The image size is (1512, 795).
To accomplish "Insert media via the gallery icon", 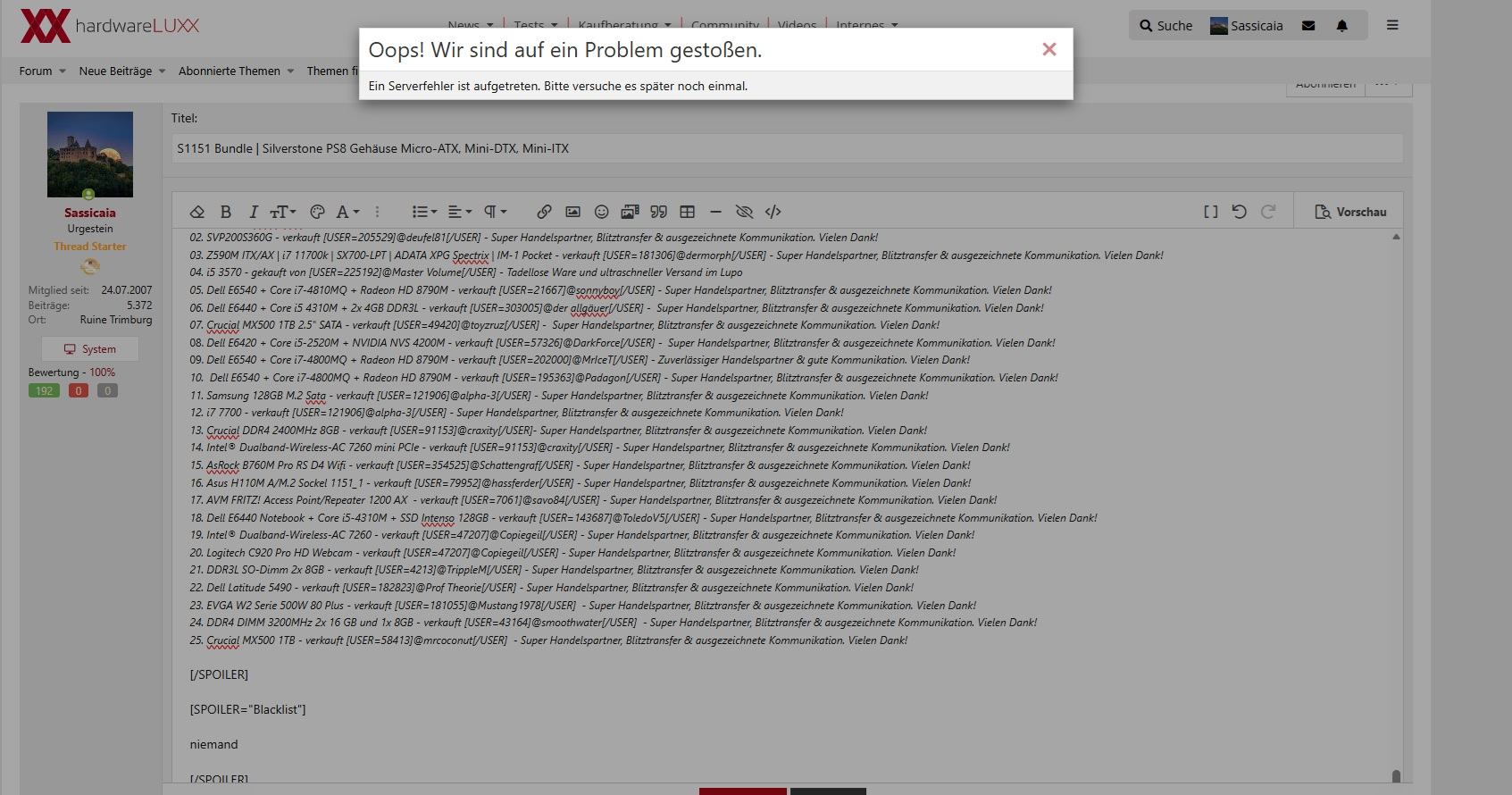I will [630, 212].
